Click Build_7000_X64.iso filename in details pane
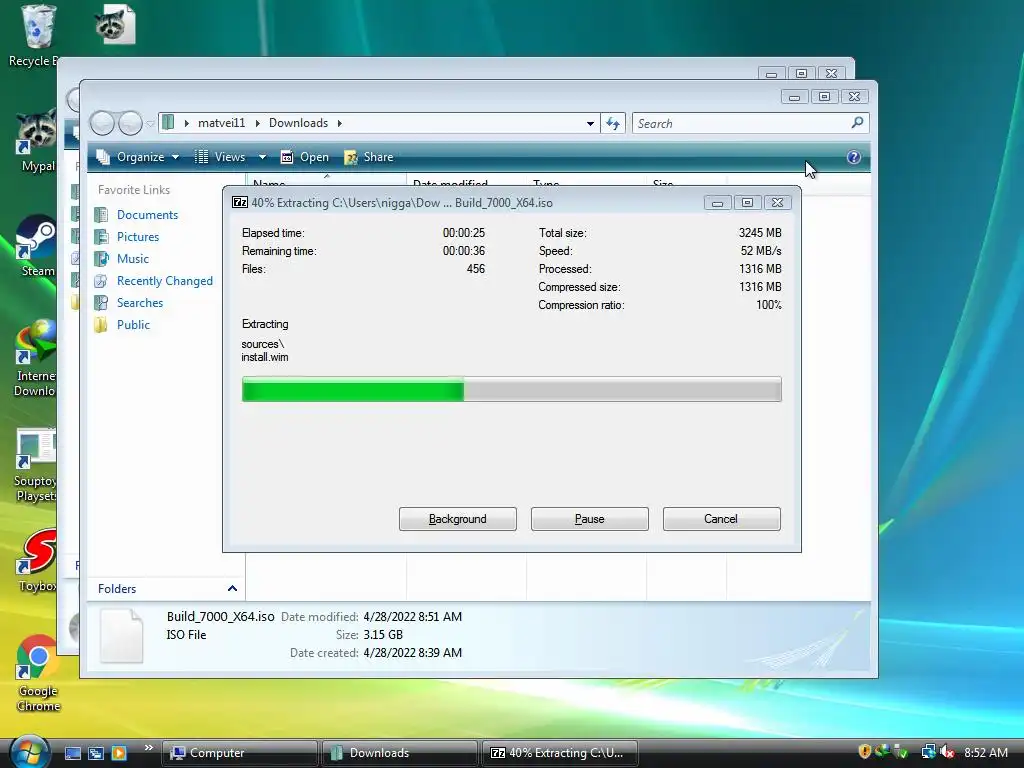 (220, 616)
